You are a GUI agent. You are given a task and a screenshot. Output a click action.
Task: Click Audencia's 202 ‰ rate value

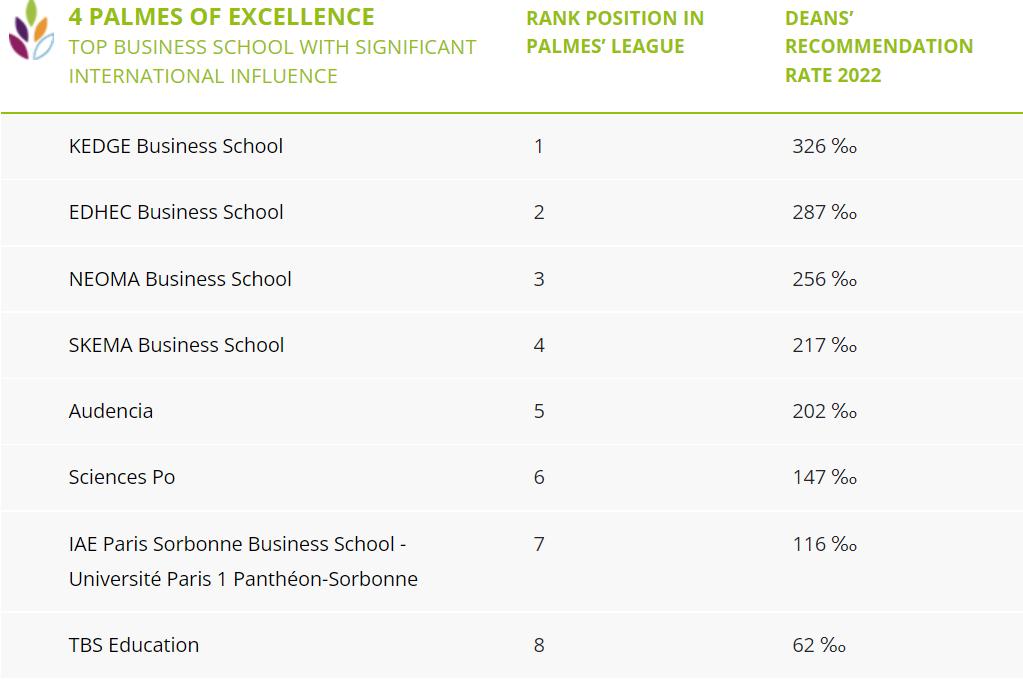click(x=824, y=411)
